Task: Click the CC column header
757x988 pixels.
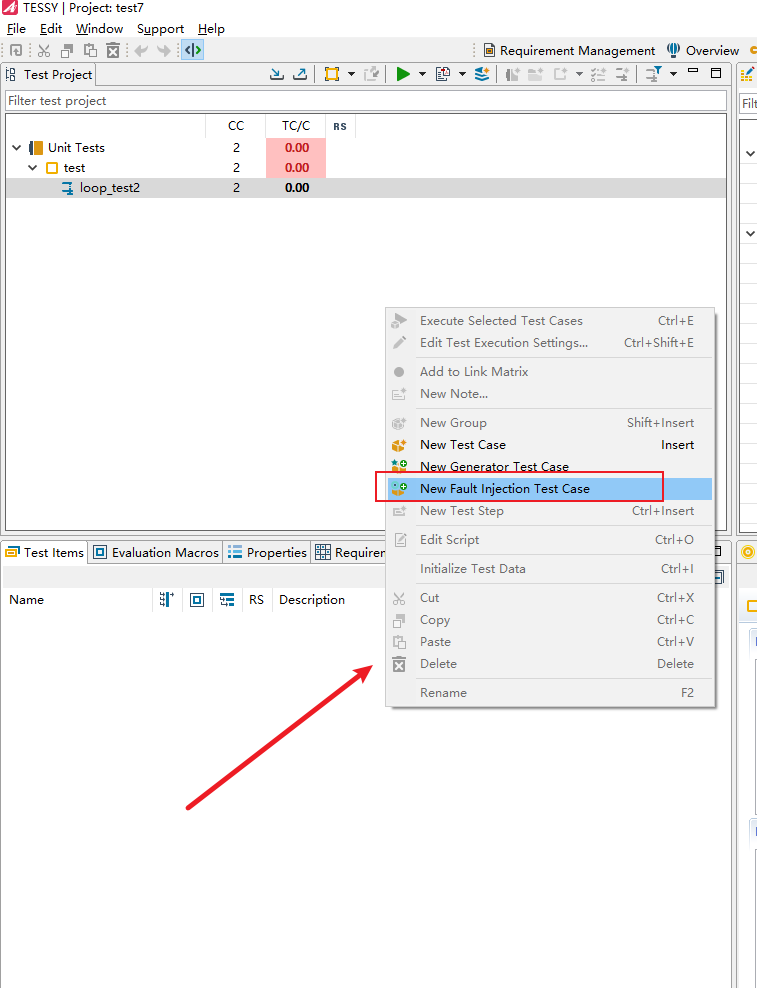Action: coord(236,126)
